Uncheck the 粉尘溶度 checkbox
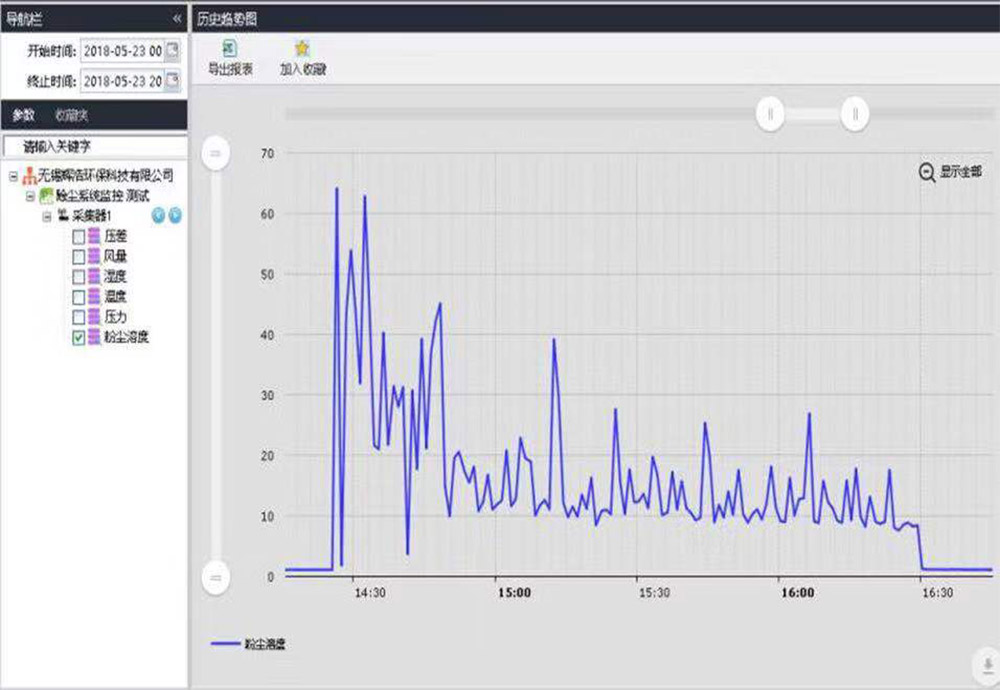Image resolution: width=1000 pixels, height=690 pixels. [x=79, y=338]
